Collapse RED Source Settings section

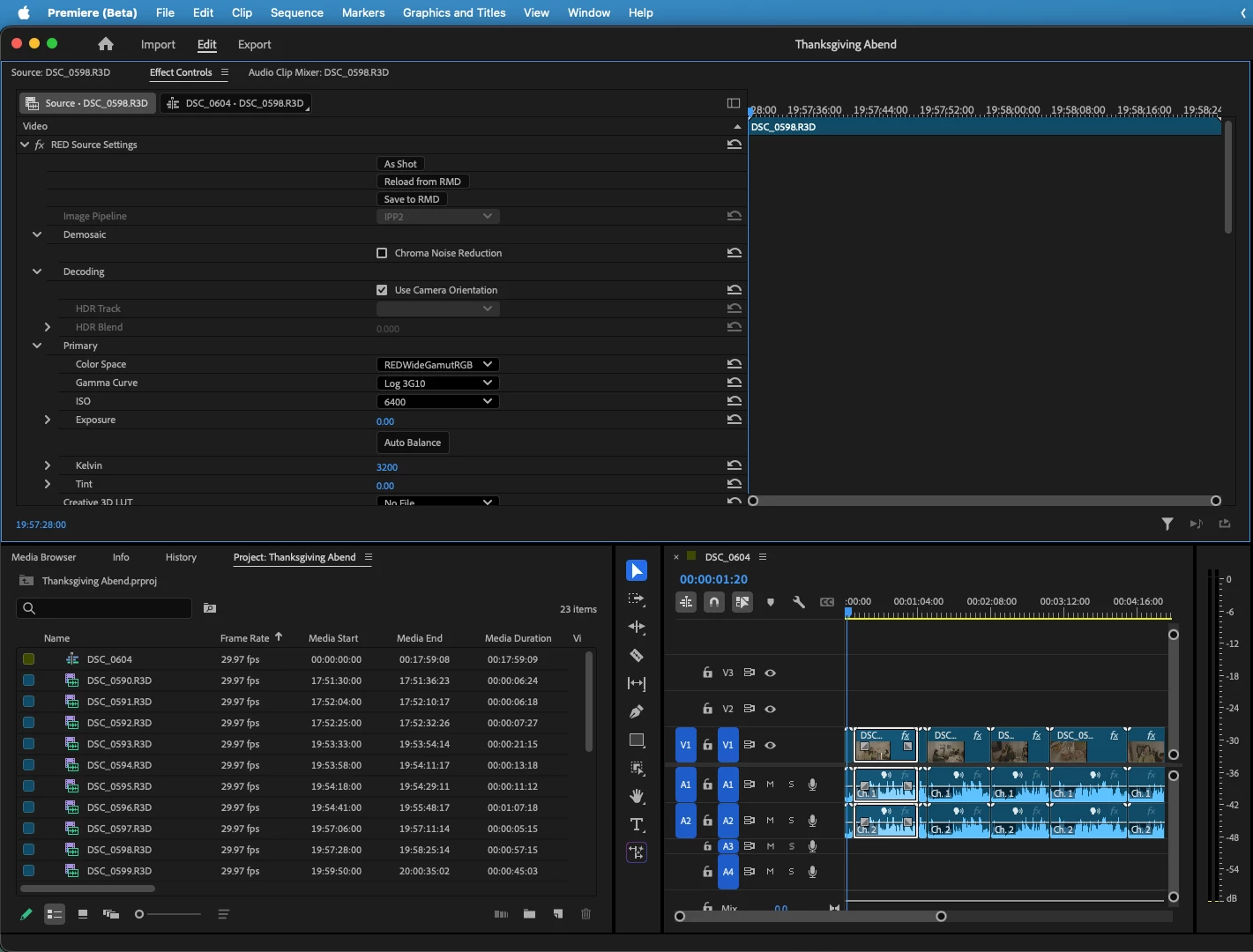25,145
